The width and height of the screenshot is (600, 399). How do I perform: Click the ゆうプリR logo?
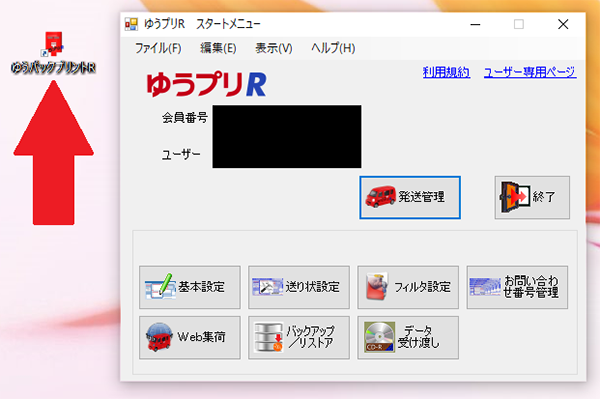[x=206, y=84]
